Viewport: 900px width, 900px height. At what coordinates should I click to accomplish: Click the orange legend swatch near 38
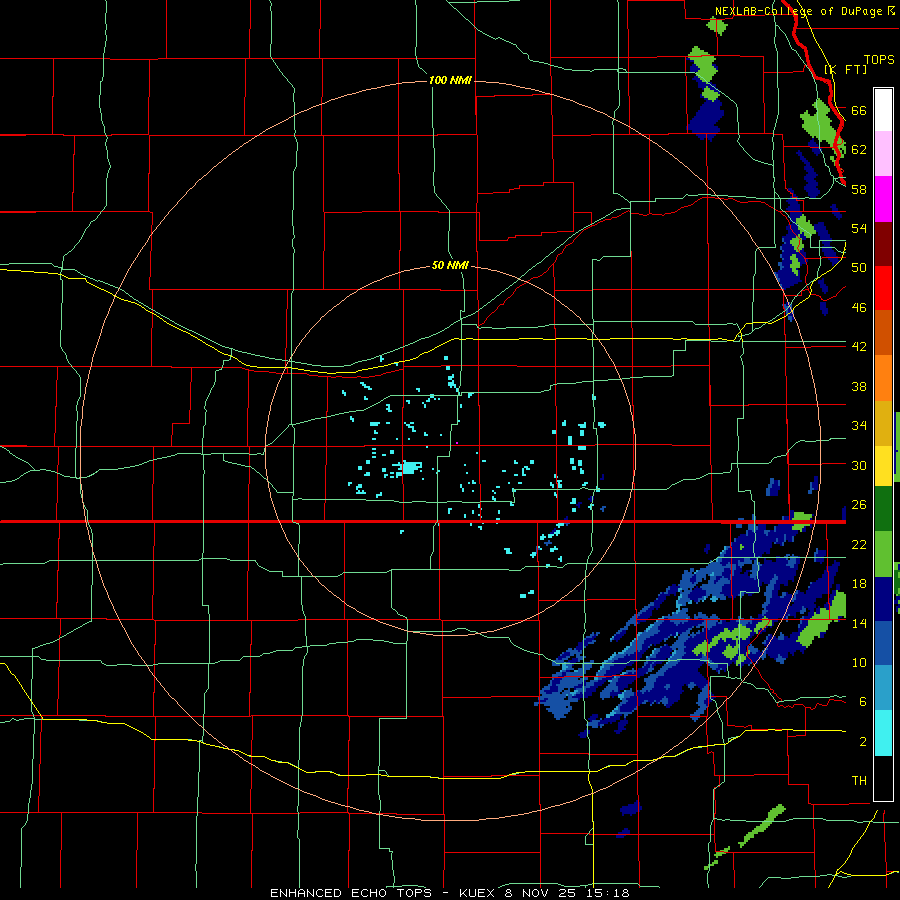tap(883, 378)
